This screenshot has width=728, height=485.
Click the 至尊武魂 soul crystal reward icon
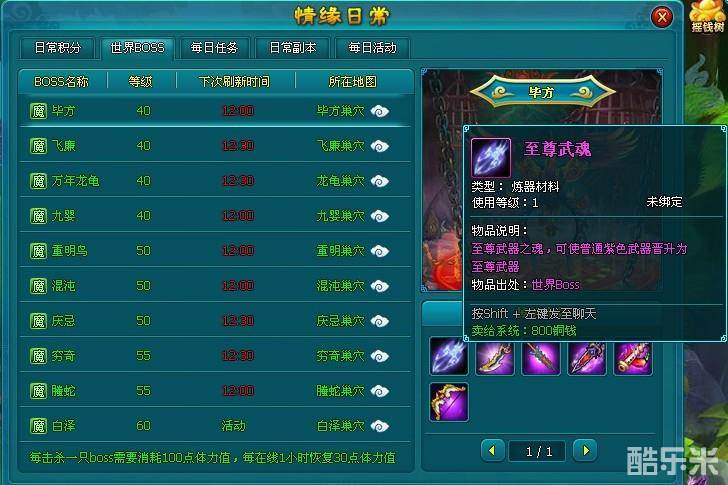[448, 357]
